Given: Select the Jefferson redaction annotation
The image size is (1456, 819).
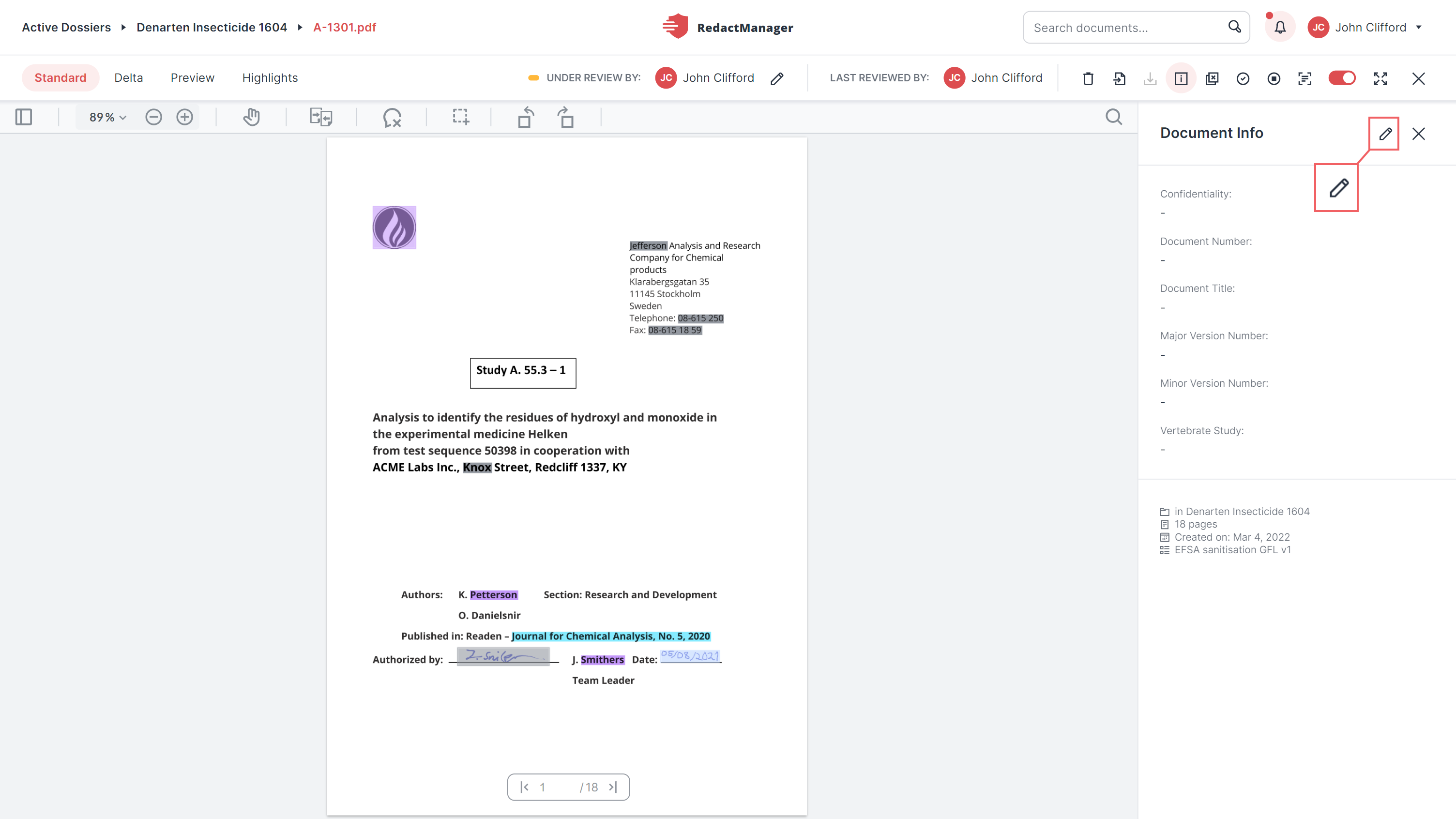Looking at the screenshot, I should pyautogui.click(x=648, y=245).
